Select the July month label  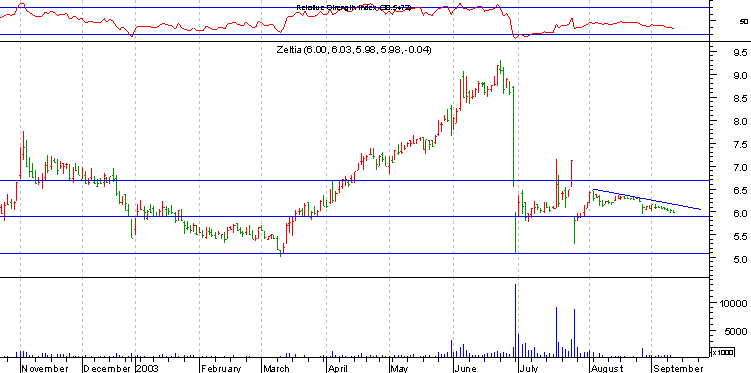(x=529, y=369)
